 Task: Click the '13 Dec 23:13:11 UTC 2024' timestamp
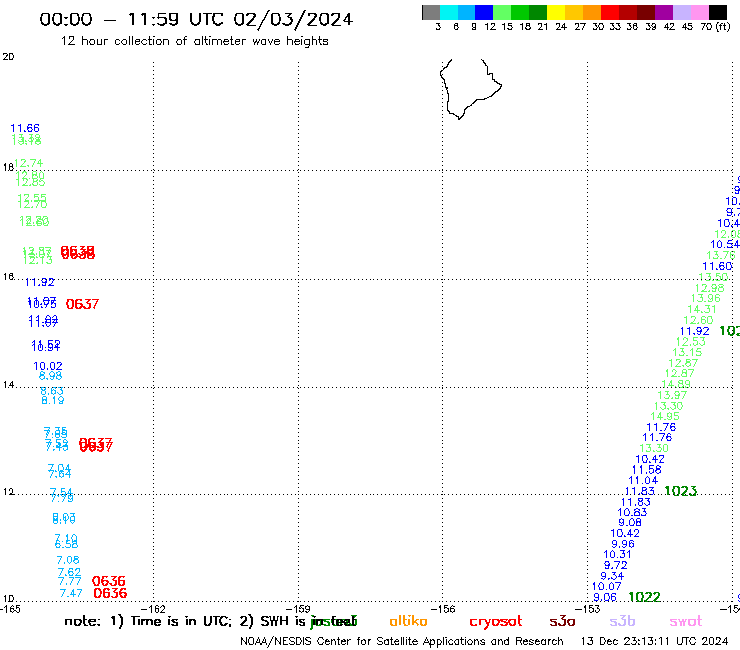point(654,641)
